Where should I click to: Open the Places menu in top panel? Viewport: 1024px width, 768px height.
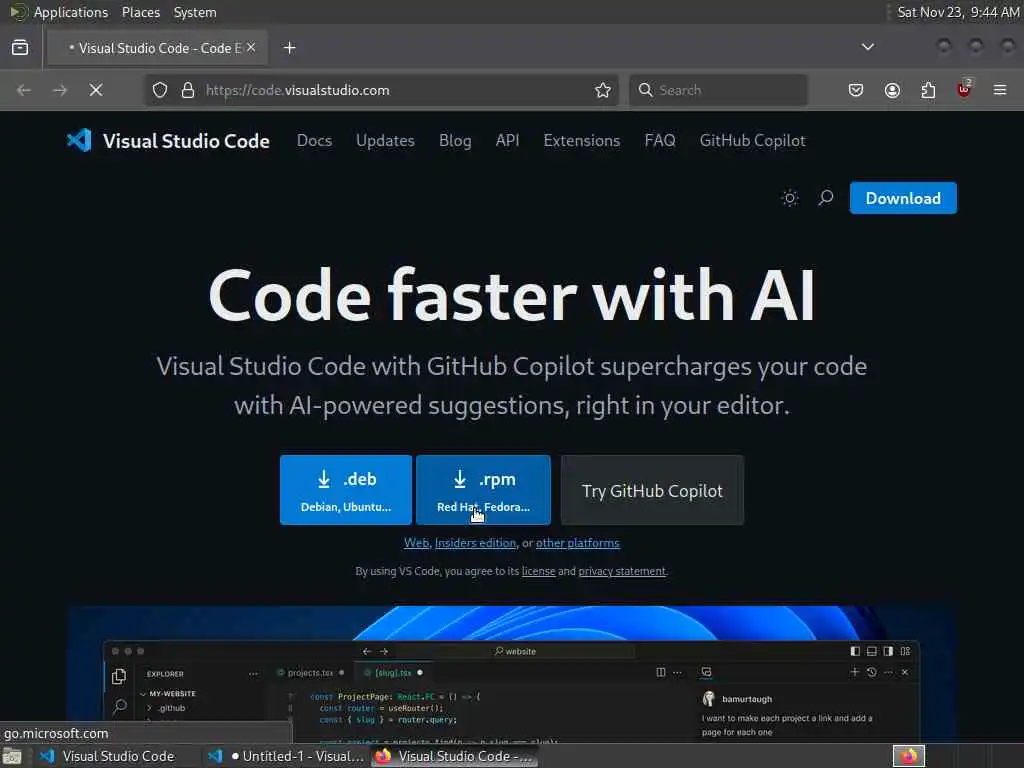tap(140, 12)
